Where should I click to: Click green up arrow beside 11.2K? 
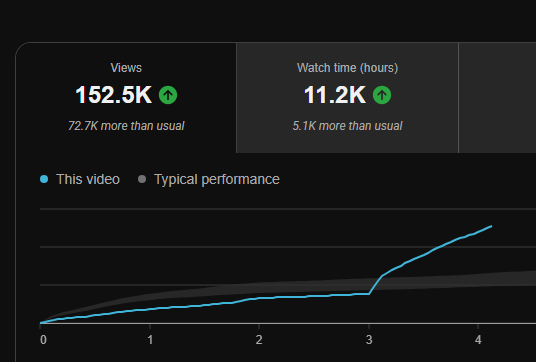[382, 95]
